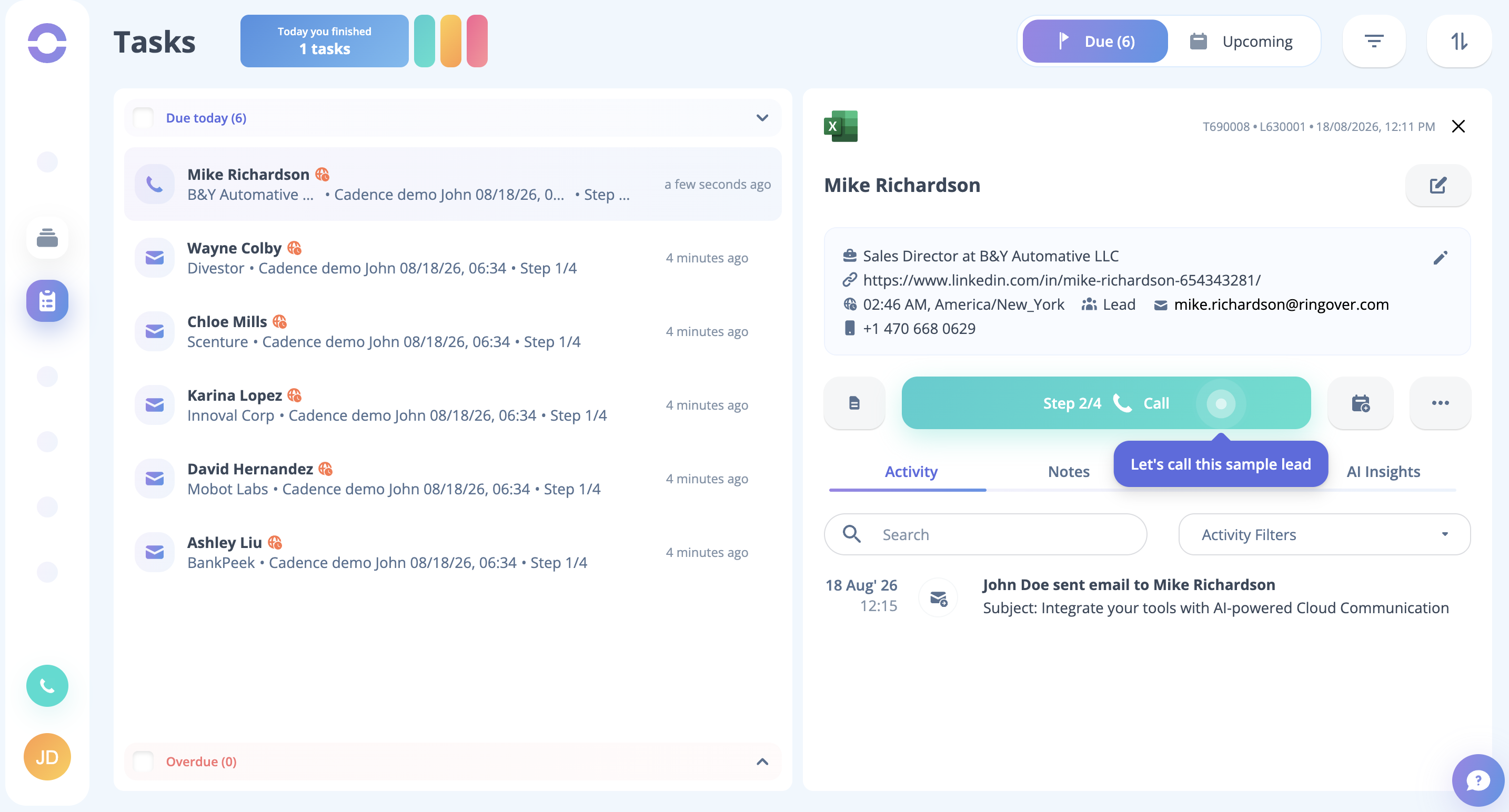Click the call icon for Mike Richardson task

155,185
